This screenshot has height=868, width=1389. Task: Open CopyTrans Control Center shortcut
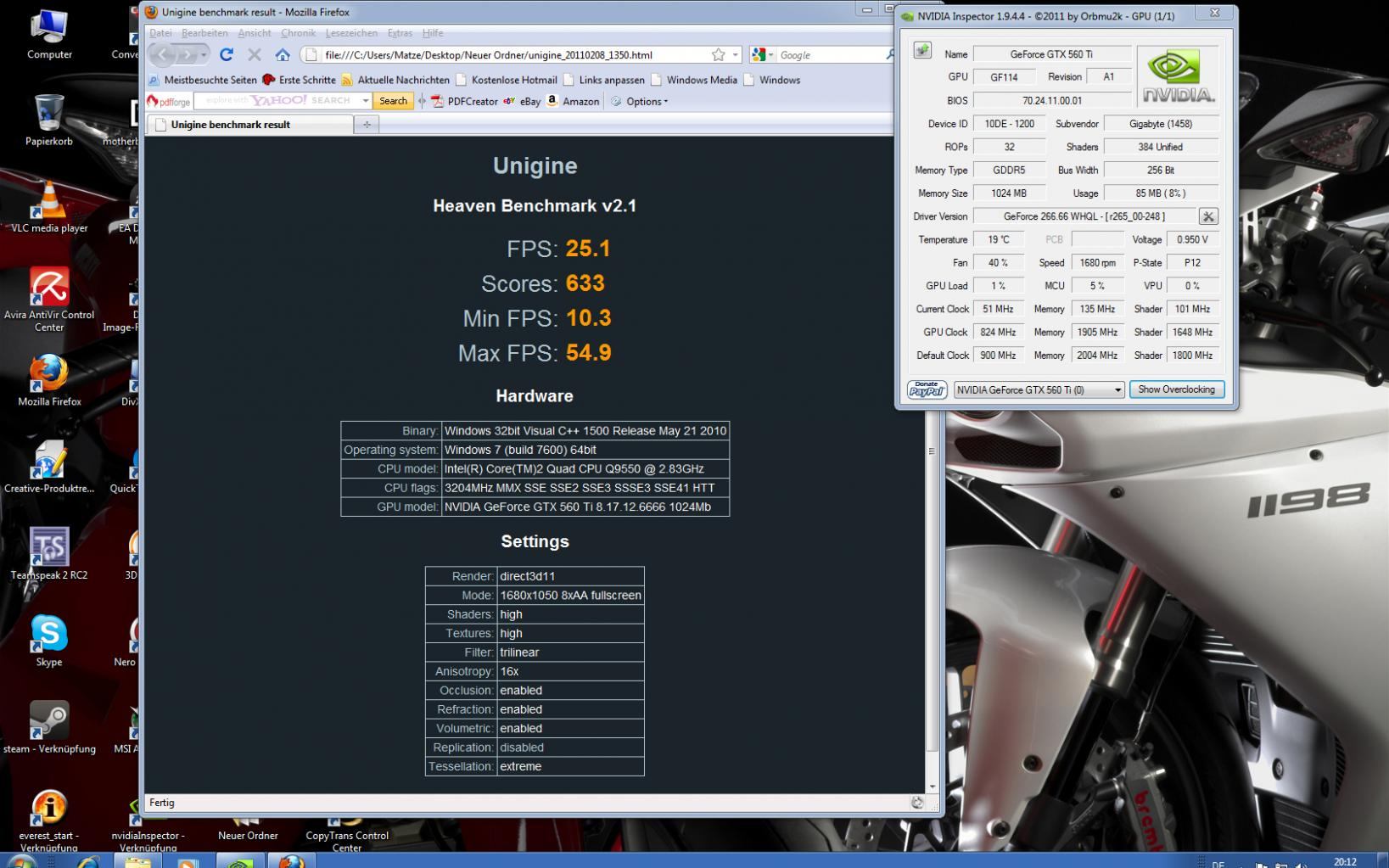[x=347, y=835]
